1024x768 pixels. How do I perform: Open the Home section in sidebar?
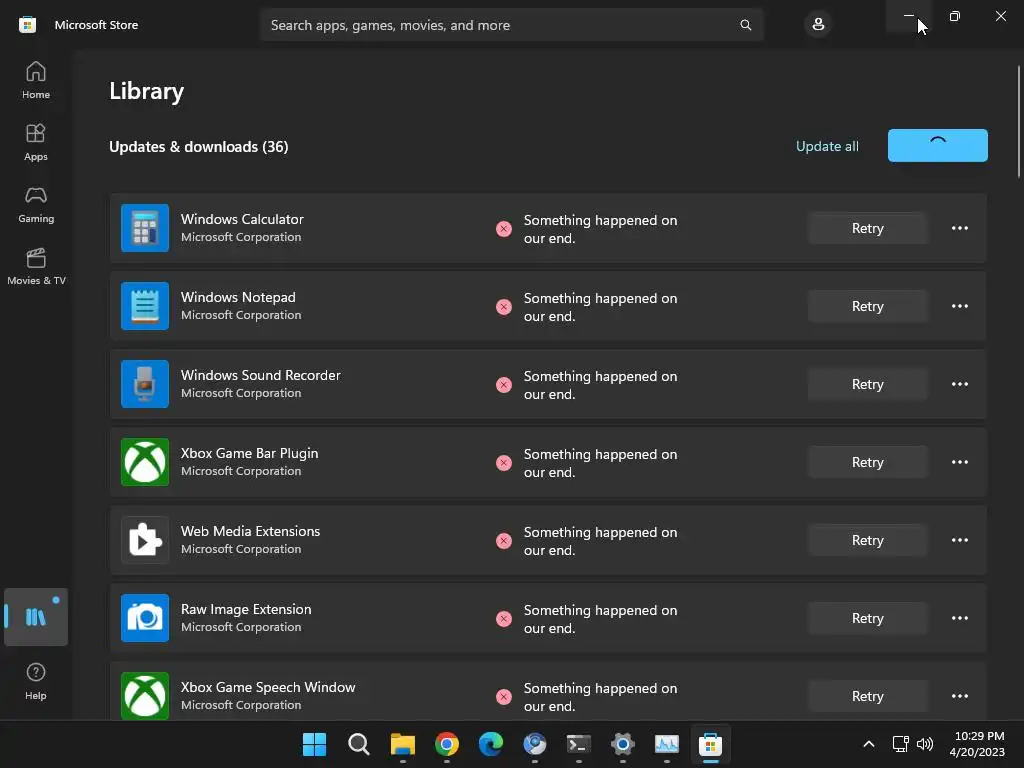point(36,80)
